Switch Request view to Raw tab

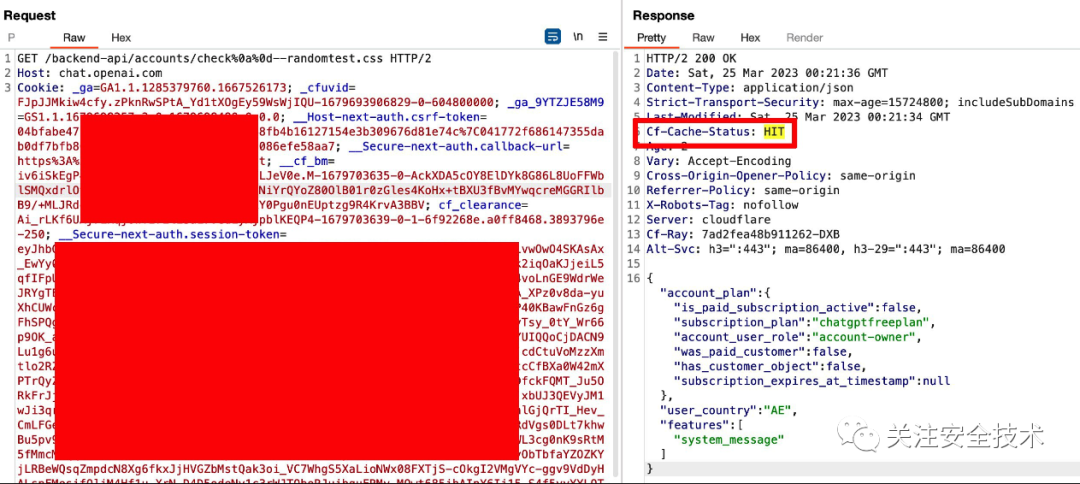74,37
